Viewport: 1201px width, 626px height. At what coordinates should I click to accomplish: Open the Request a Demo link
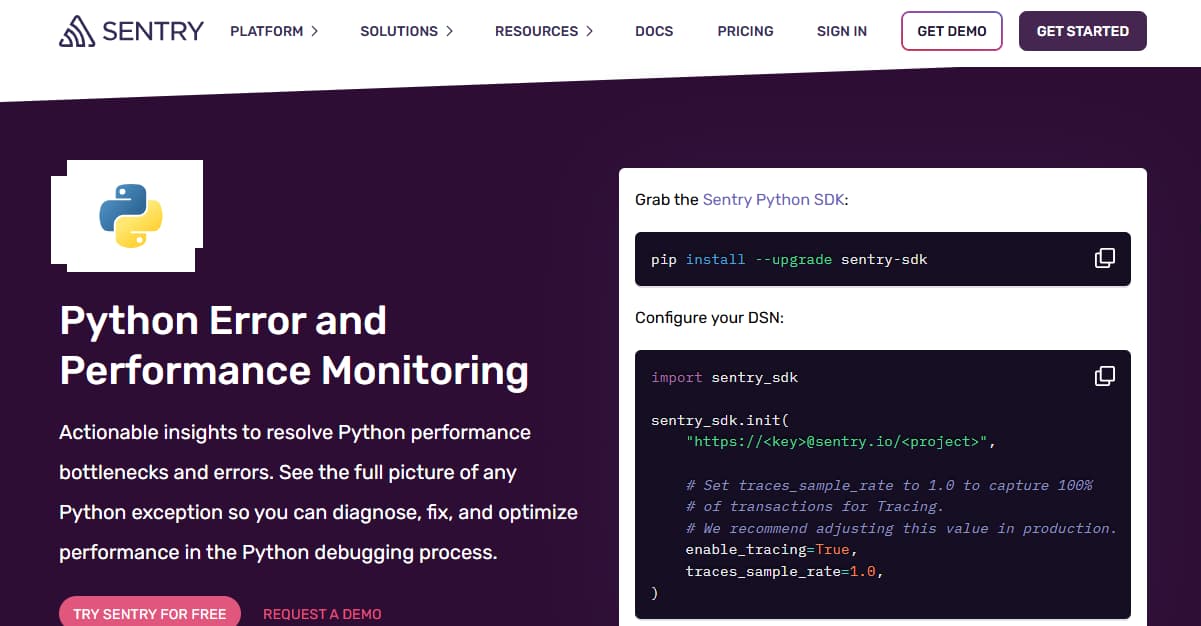[x=322, y=614]
